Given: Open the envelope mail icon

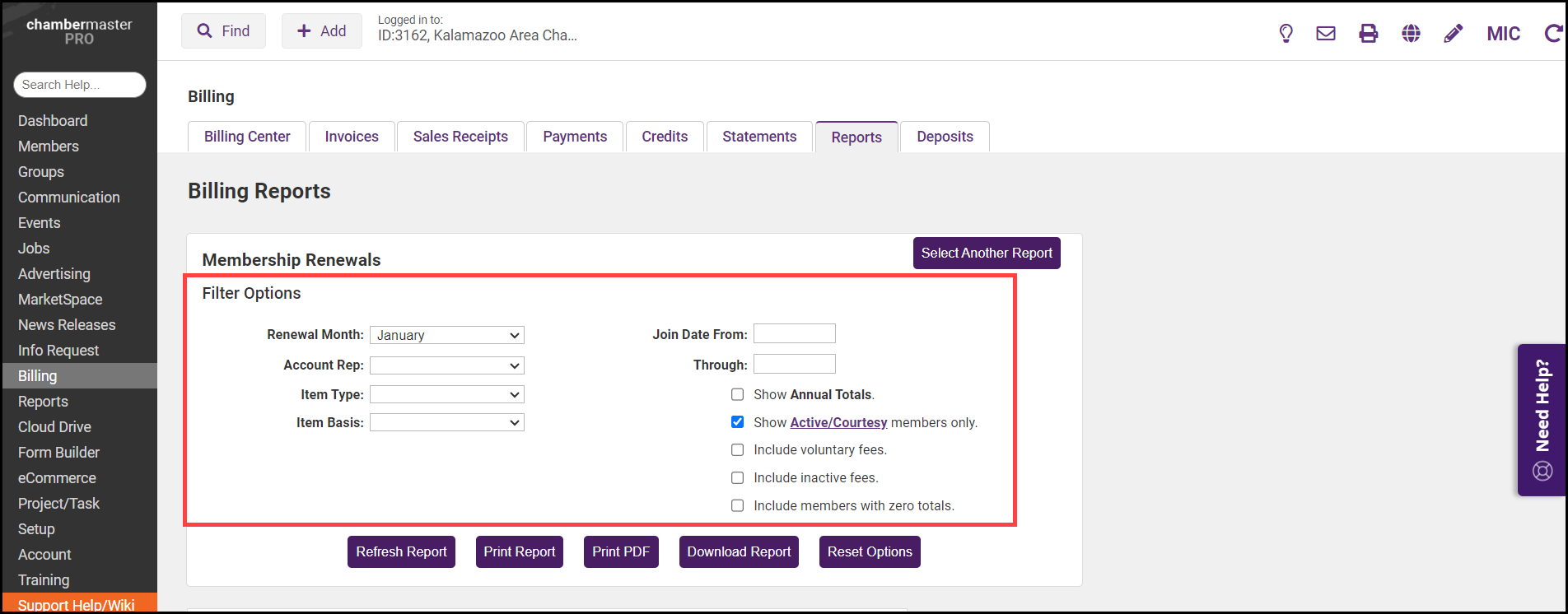Looking at the screenshot, I should point(1326,33).
